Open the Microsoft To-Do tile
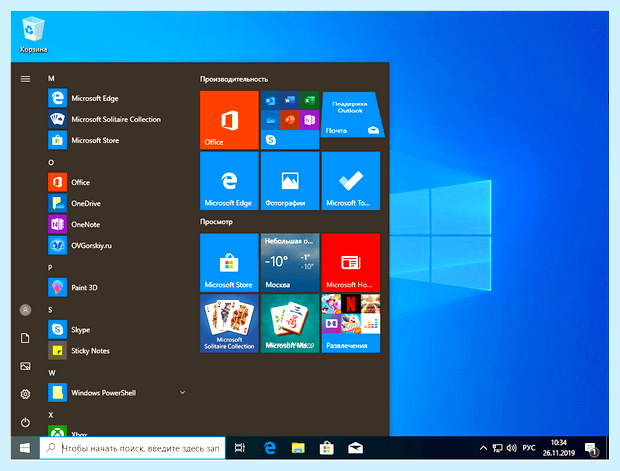620x471 pixels. tap(351, 181)
